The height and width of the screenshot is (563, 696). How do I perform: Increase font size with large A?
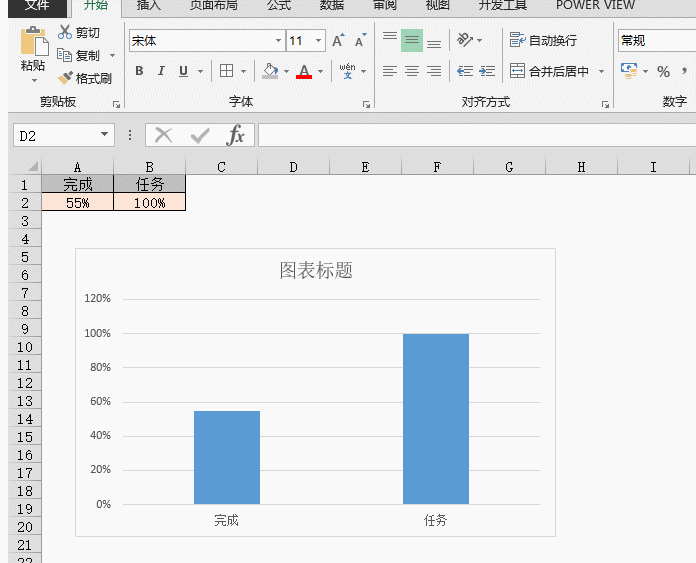click(x=338, y=40)
